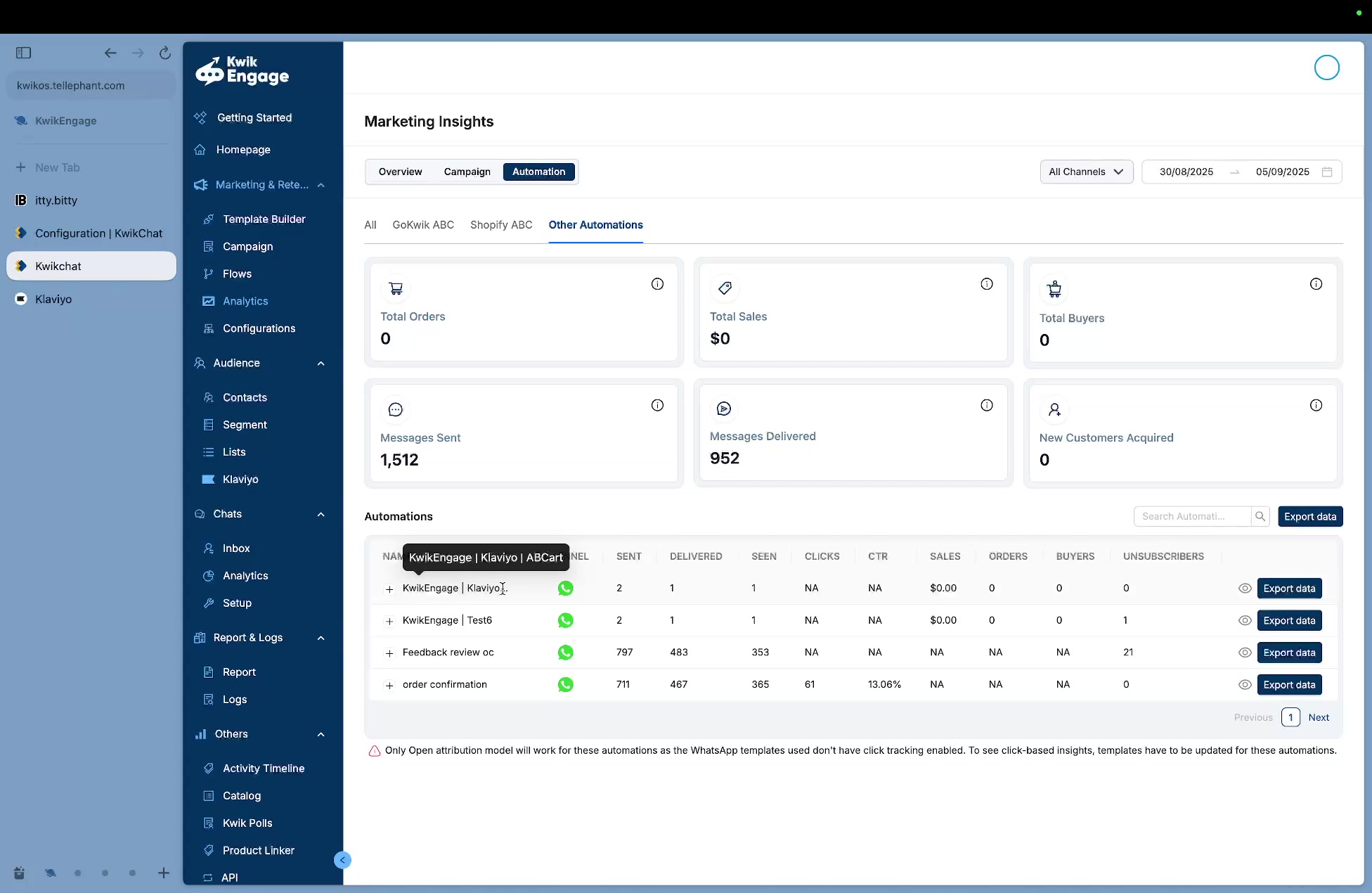This screenshot has width=1372, height=893.
Task: Switch to Shopify ABC tab
Action: pos(501,225)
